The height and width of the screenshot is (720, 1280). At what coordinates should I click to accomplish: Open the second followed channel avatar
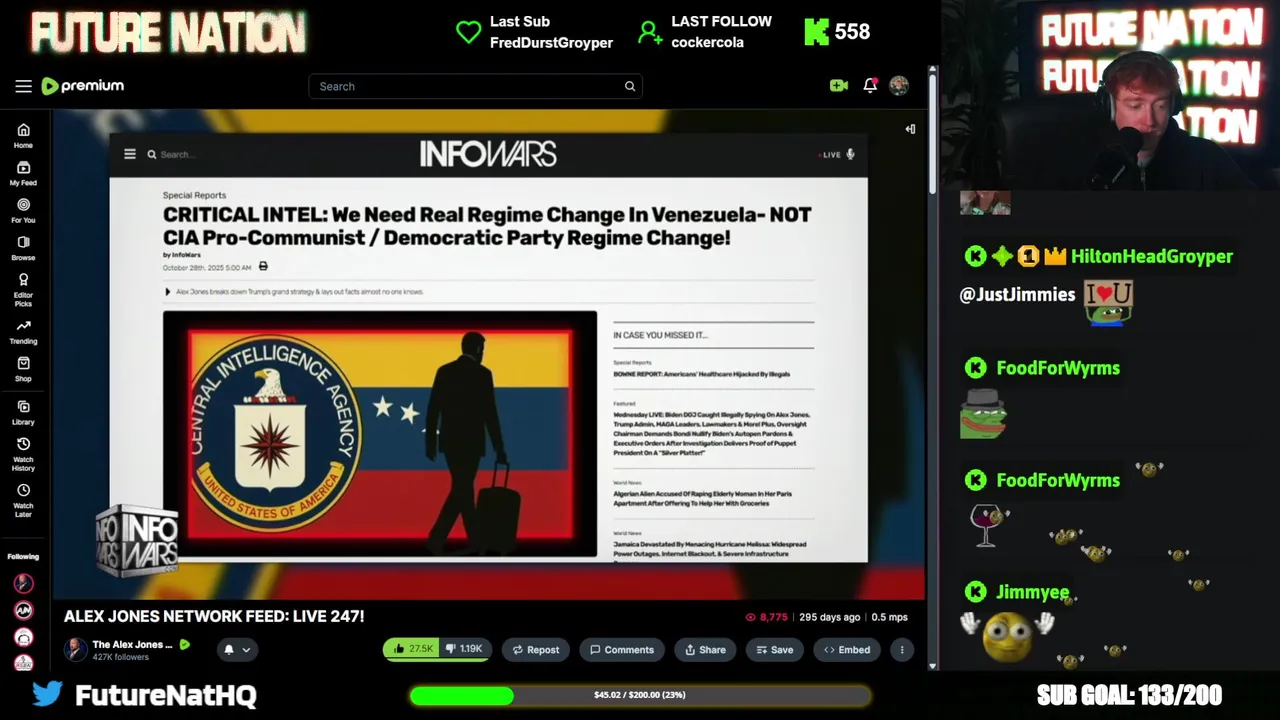click(x=23, y=610)
